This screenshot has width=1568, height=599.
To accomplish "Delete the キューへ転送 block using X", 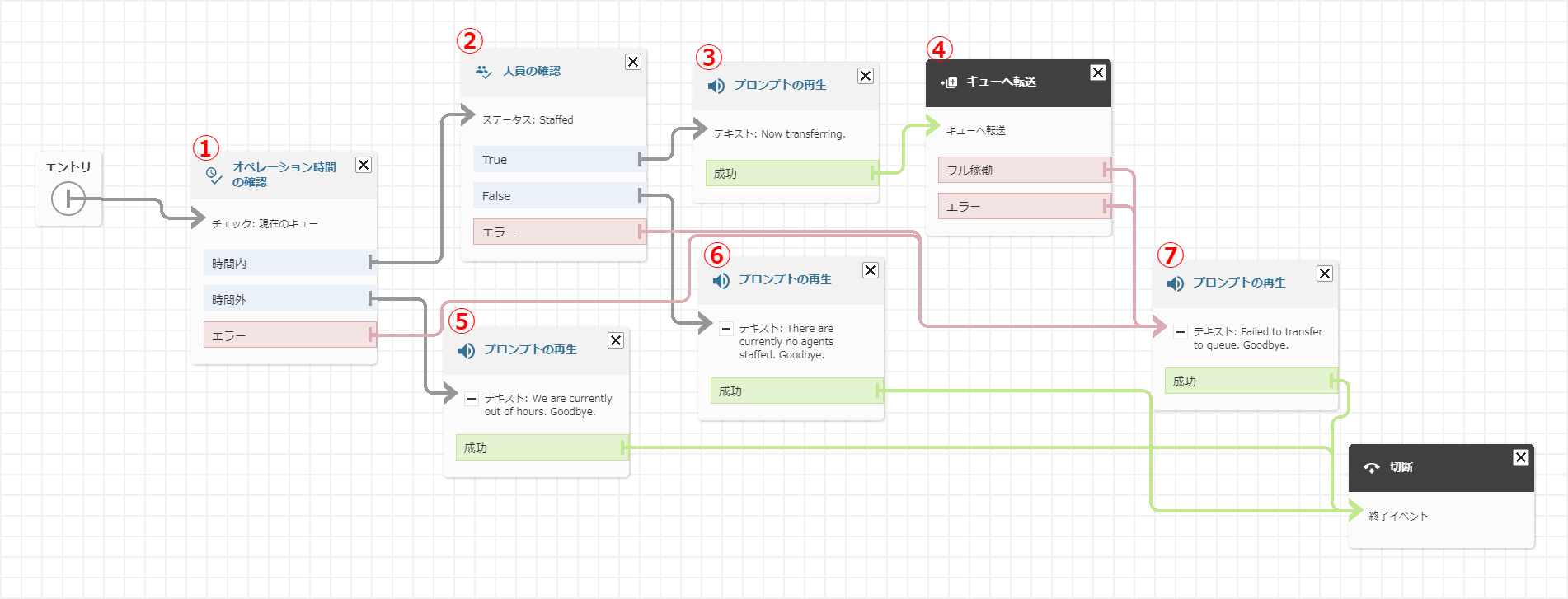I will pyautogui.click(x=1098, y=73).
